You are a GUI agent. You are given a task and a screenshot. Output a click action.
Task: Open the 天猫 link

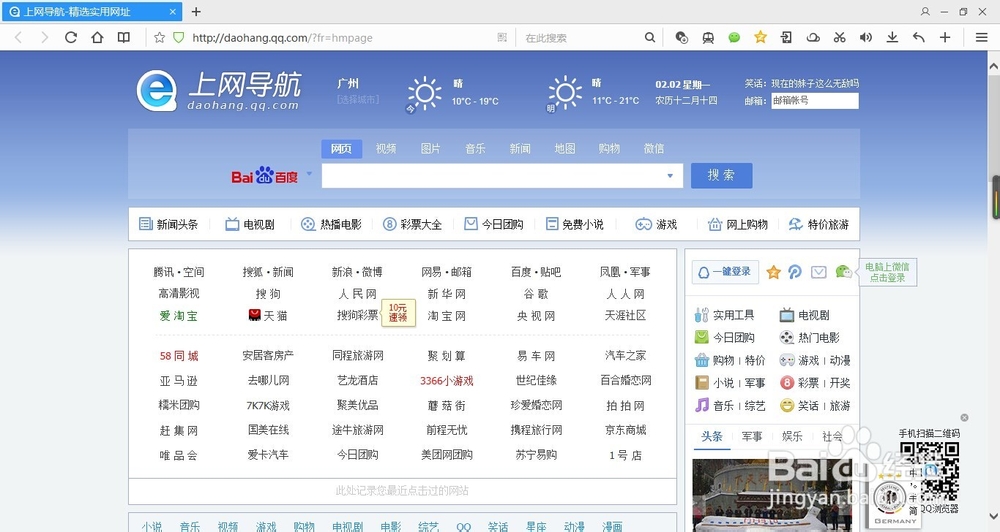(x=268, y=316)
